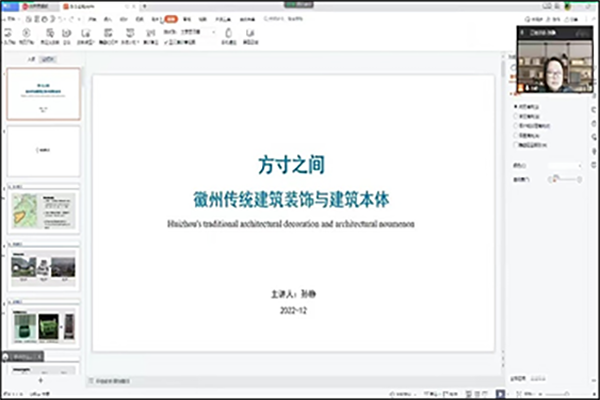Click the back arrow in the video overlay
Image resolution: width=600 pixels, height=400 pixels.
point(524,31)
